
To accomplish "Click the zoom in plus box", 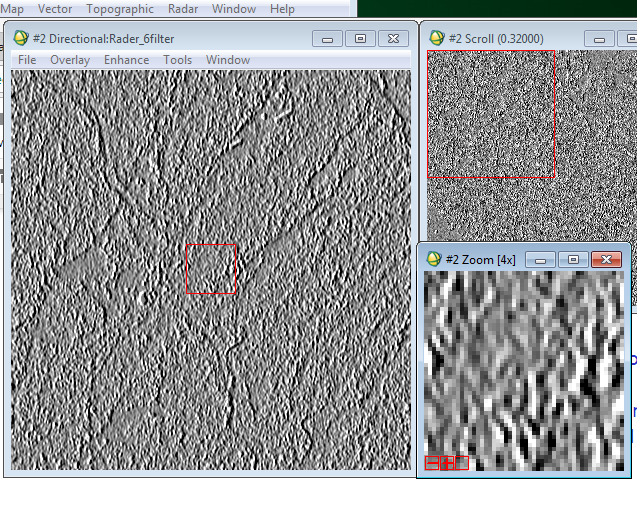I will 446,462.
